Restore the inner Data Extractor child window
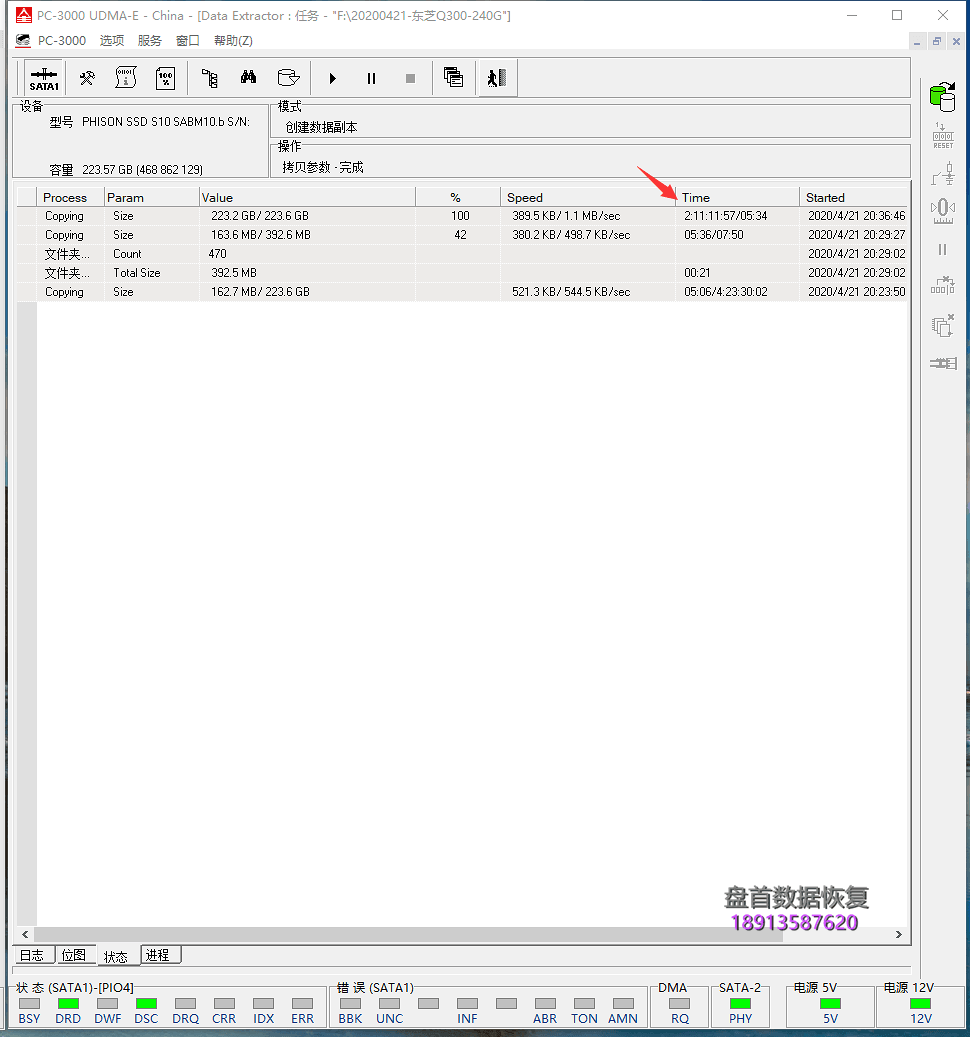The width and height of the screenshot is (970, 1037). point(937,41)
